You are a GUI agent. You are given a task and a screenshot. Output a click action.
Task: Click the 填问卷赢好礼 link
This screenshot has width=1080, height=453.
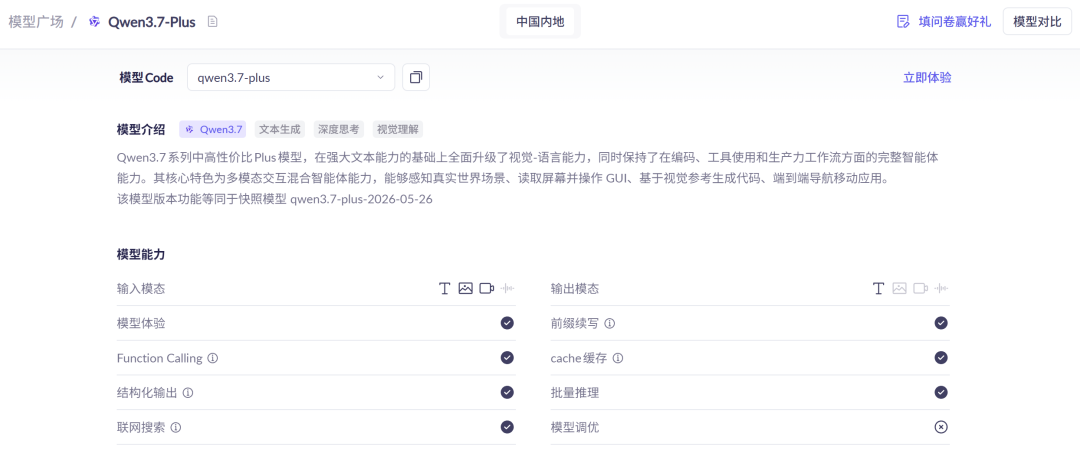955,22
